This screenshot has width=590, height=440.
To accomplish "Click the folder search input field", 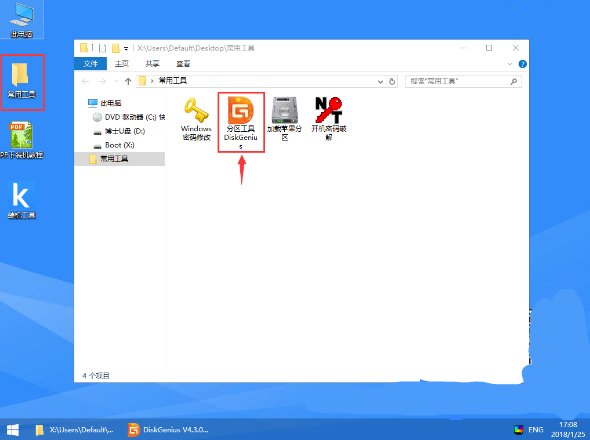I will click(x=464, y=81).
